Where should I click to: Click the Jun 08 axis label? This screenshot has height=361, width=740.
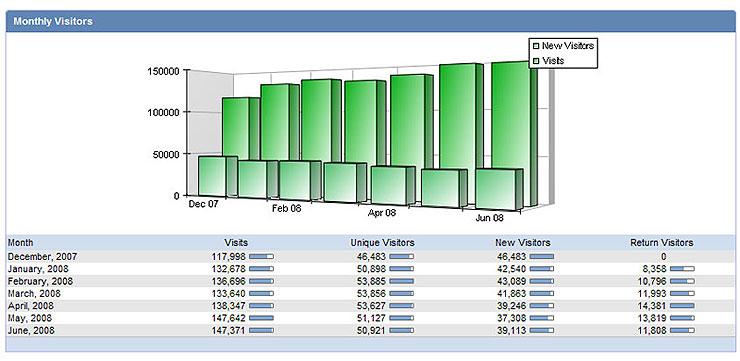tap(489, 218)
